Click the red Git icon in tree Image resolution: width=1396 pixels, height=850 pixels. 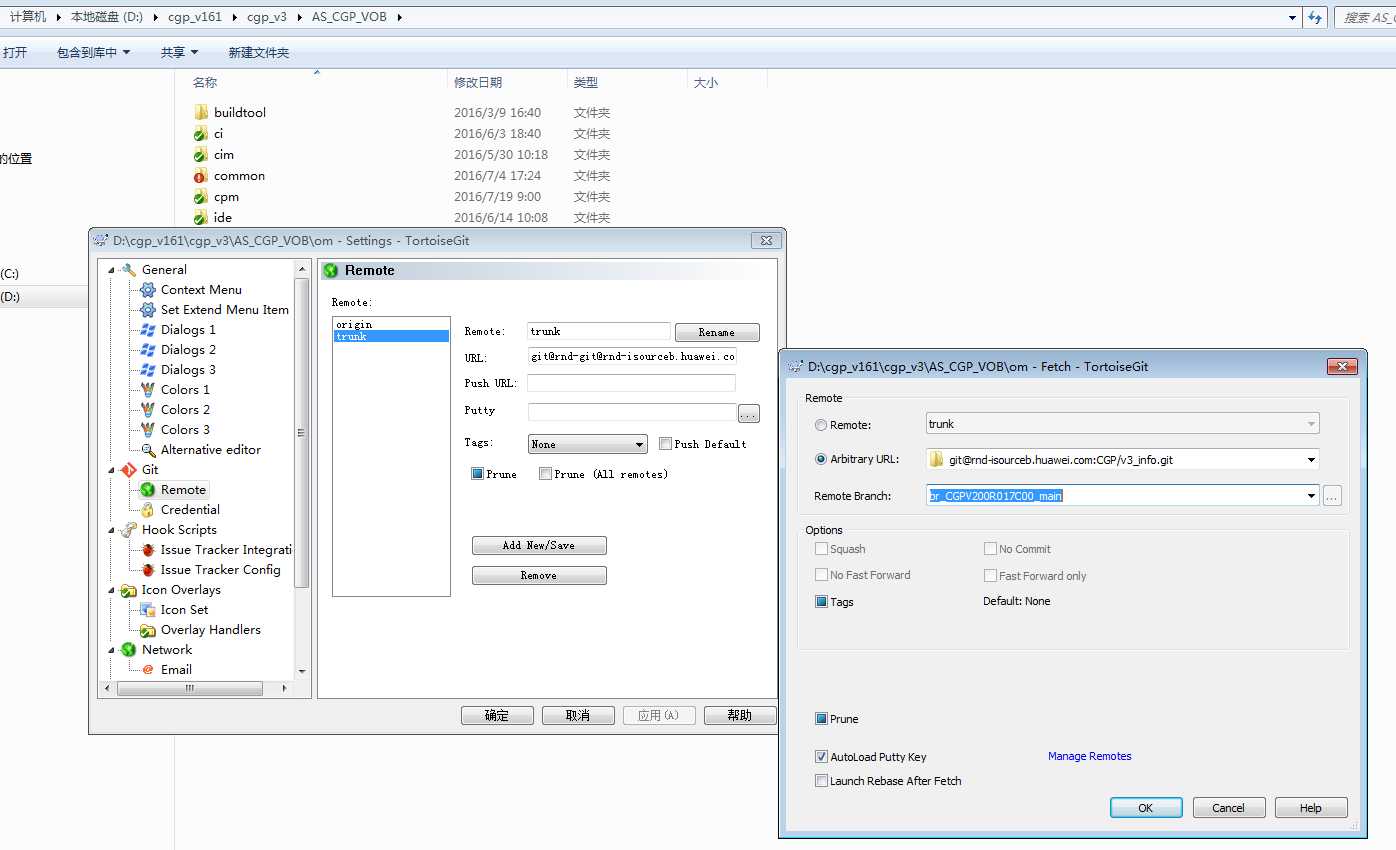point(128,470)
